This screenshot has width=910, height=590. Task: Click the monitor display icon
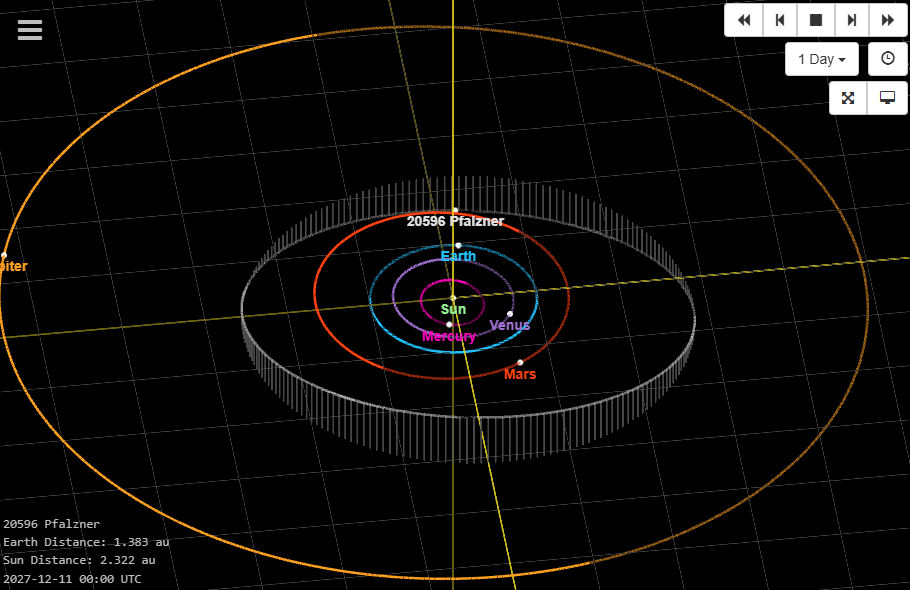pos(887,98)
